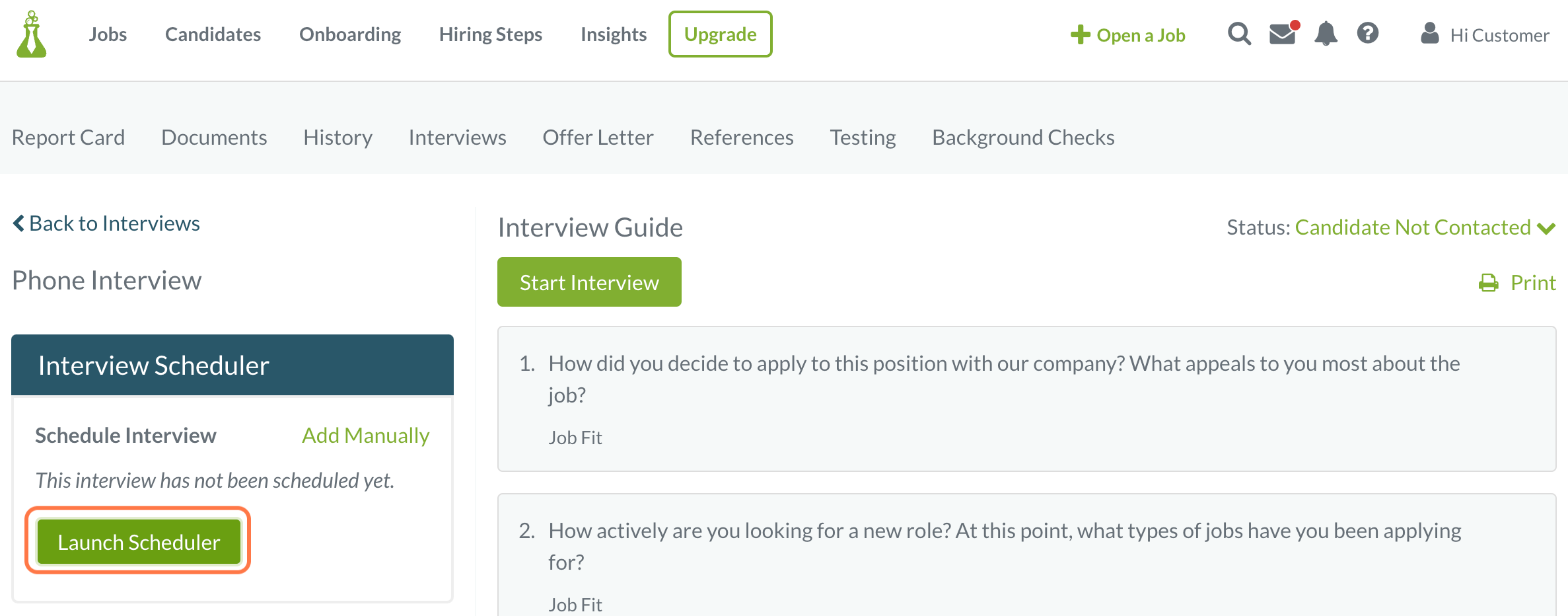This screenshot has width=1568, height=616.
Task: Click the Upgrade button
Action: pos(720,34)
